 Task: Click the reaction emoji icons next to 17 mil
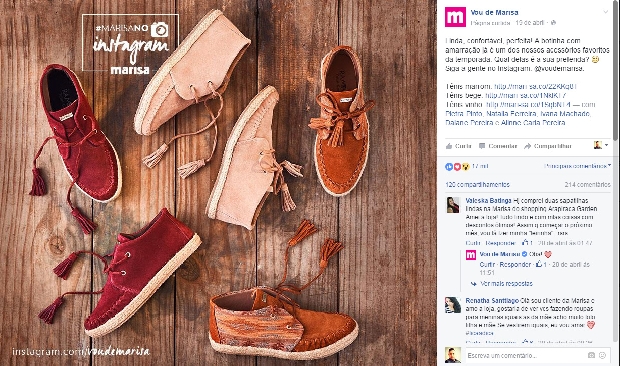(457, 167)
